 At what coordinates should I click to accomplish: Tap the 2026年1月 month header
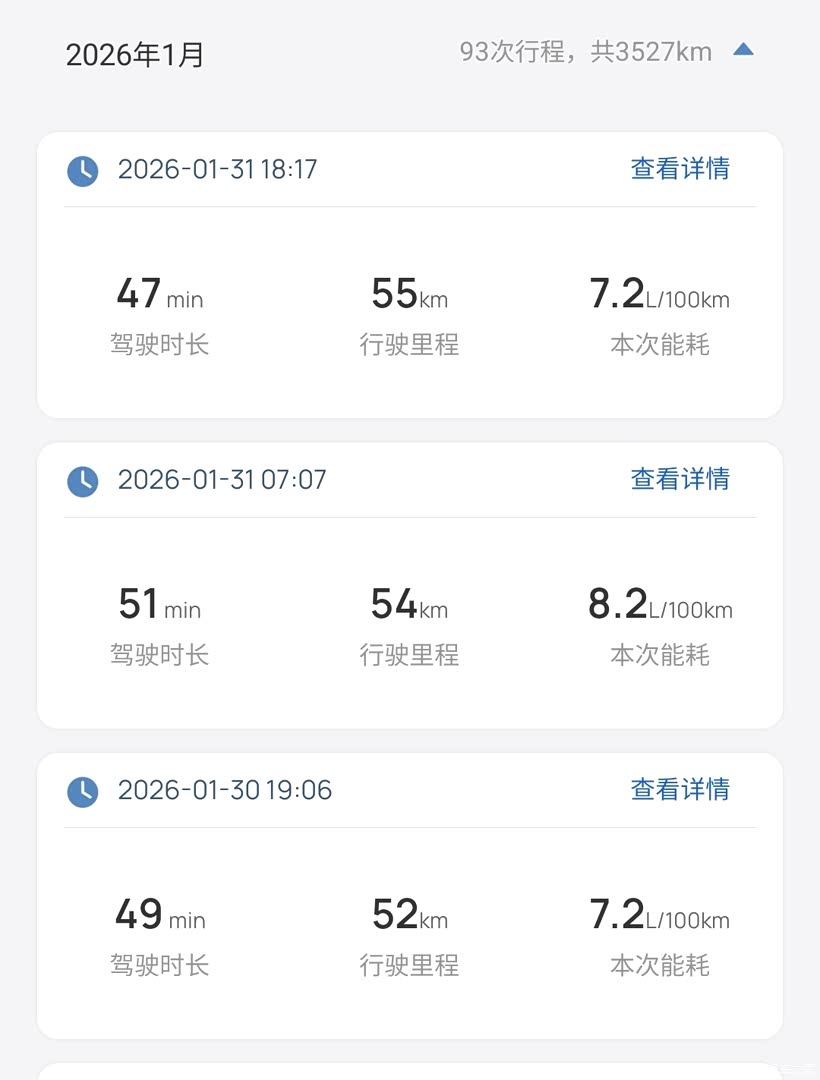click(x=135, y=54)
